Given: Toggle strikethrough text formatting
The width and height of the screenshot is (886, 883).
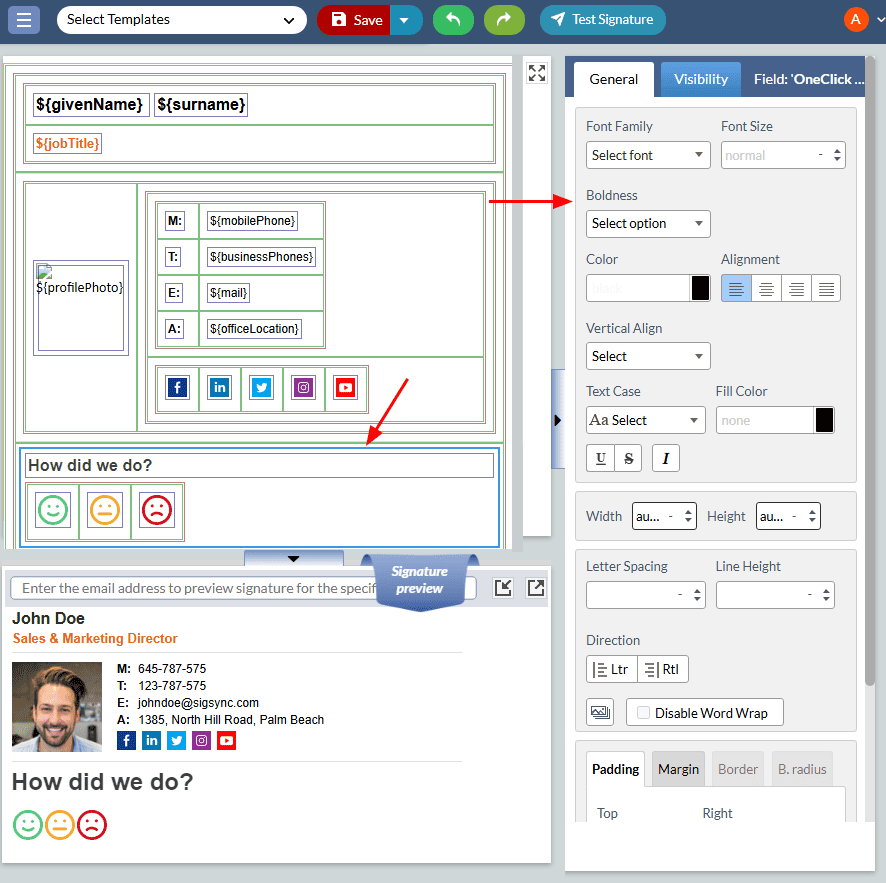Looking at the screenshot, I should 628,458.
